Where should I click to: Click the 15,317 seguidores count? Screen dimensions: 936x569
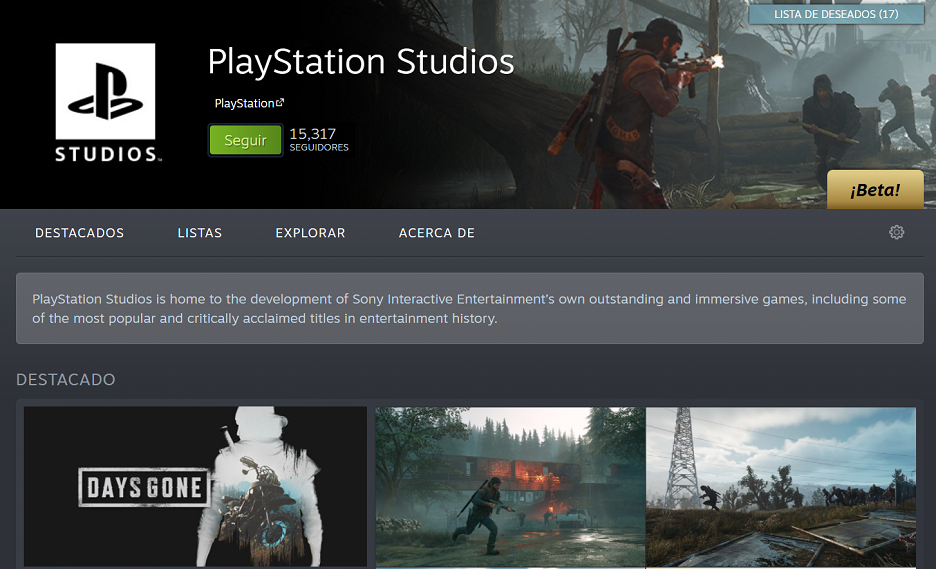(319, 140)
